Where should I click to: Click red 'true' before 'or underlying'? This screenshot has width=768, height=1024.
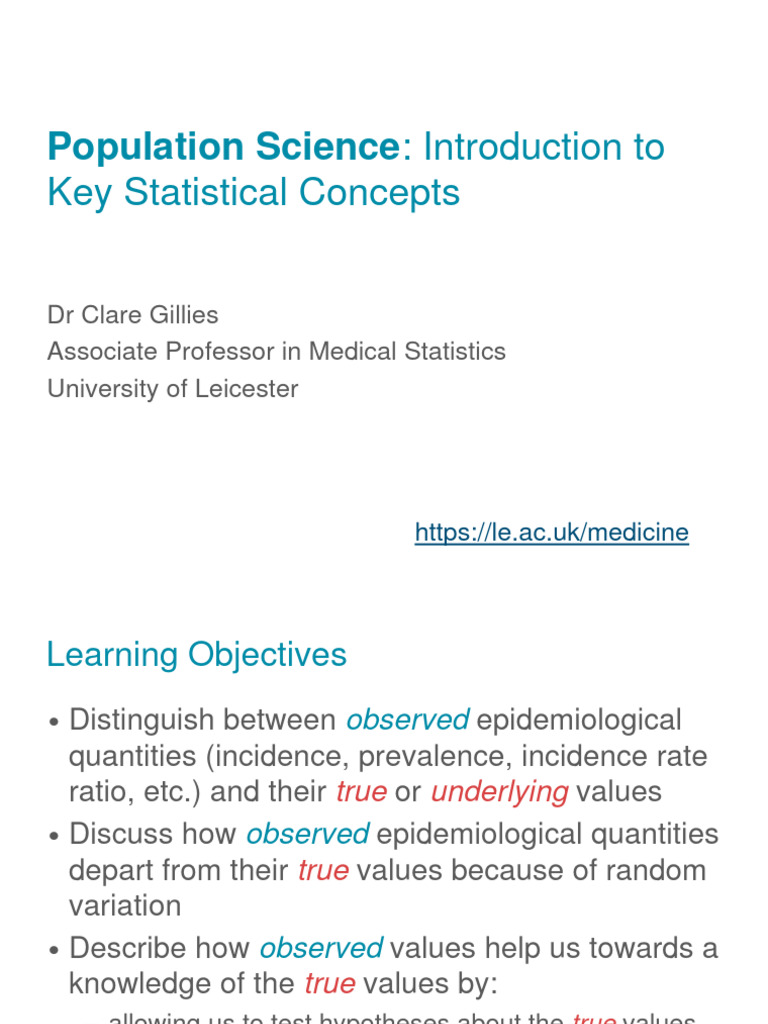[x=361, y=792]
